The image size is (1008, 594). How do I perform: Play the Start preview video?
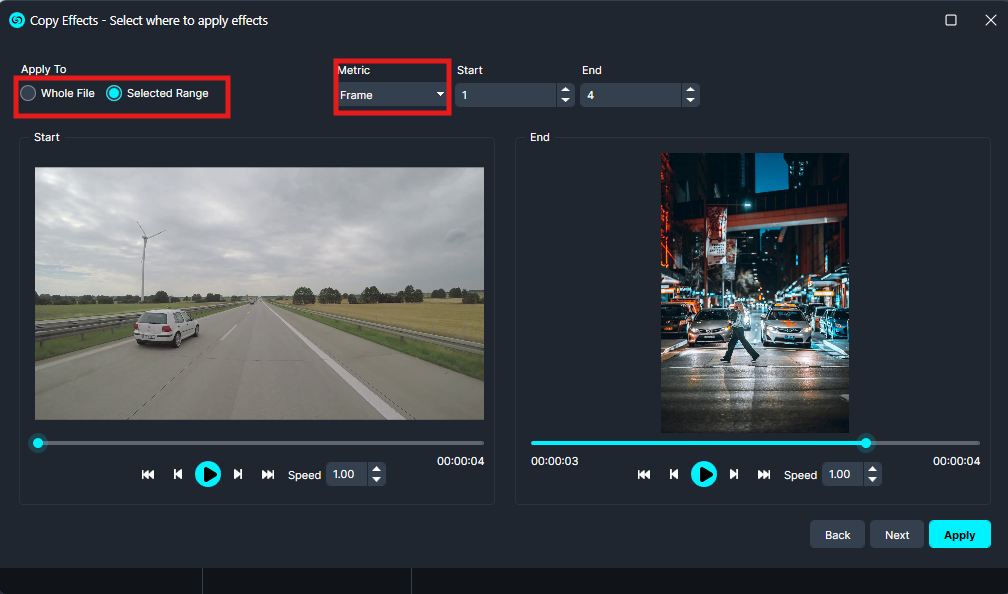pyautogui.click(x=208, y=474)
